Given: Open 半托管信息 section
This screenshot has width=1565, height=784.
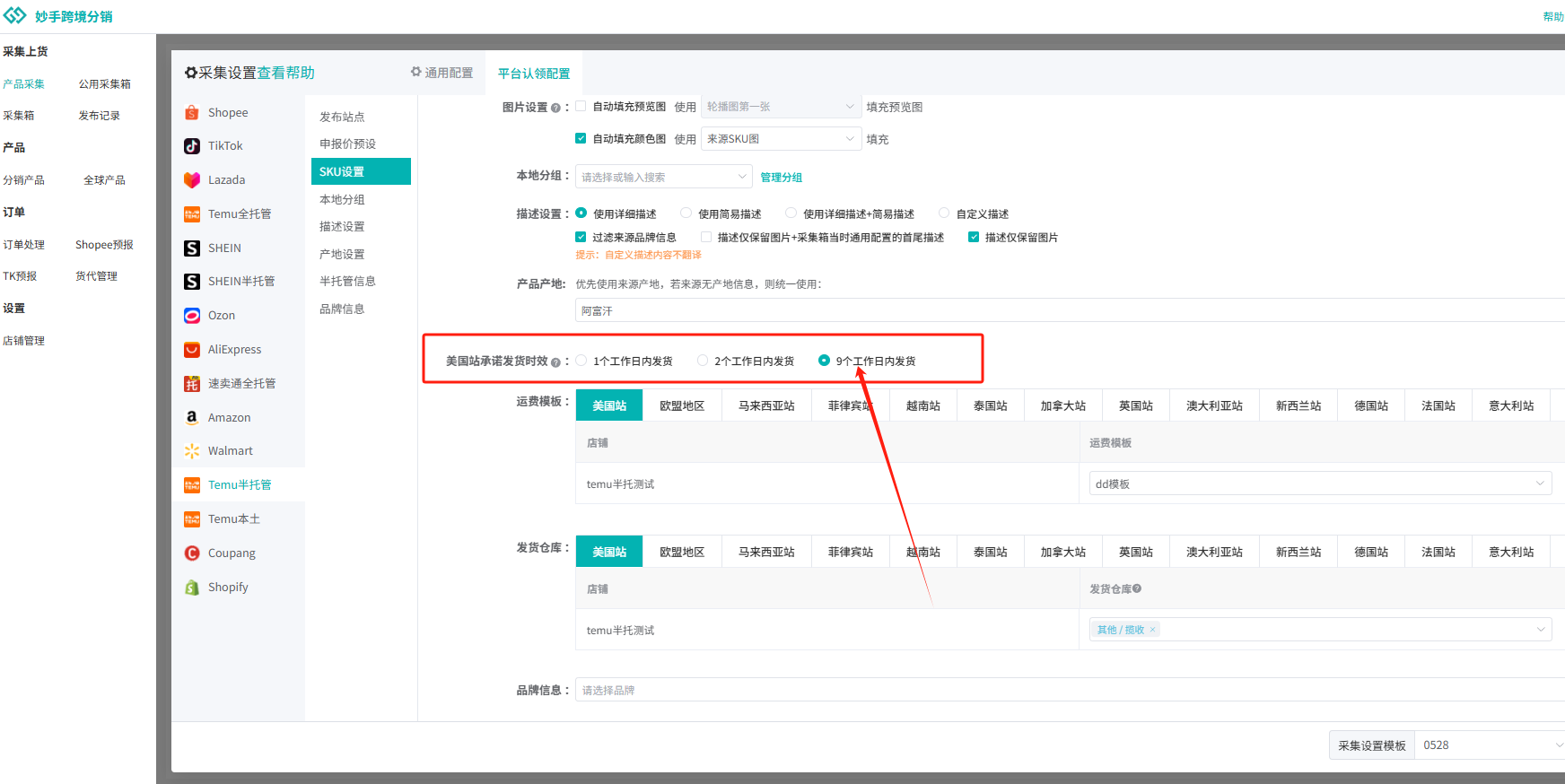Looking at the screenshot, I should tap(348, 281).
